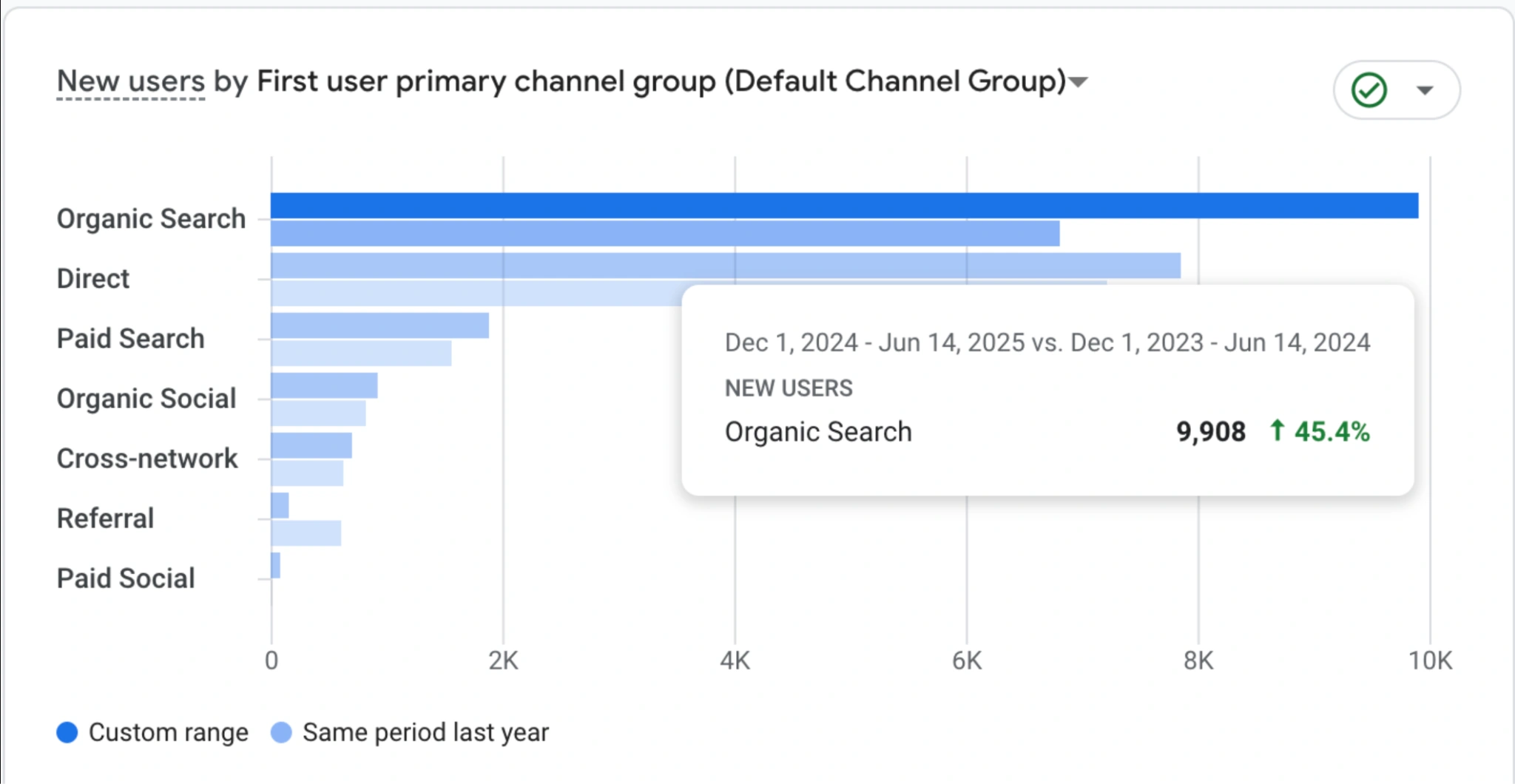The image size is (1515, 784).
Task: Click the Direct axis label
Action: [93, 279]
